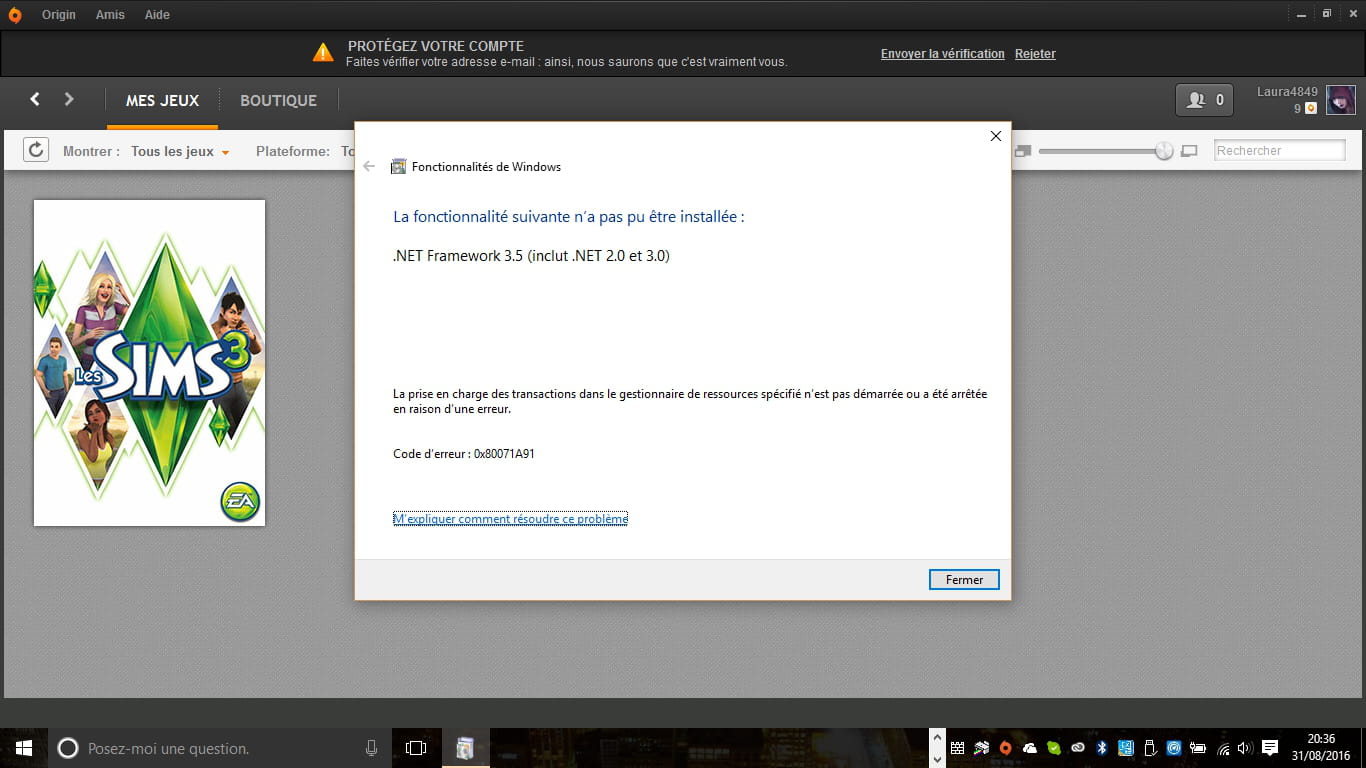Click the small tiles icon left of slider

click(x=1022, y=151)
